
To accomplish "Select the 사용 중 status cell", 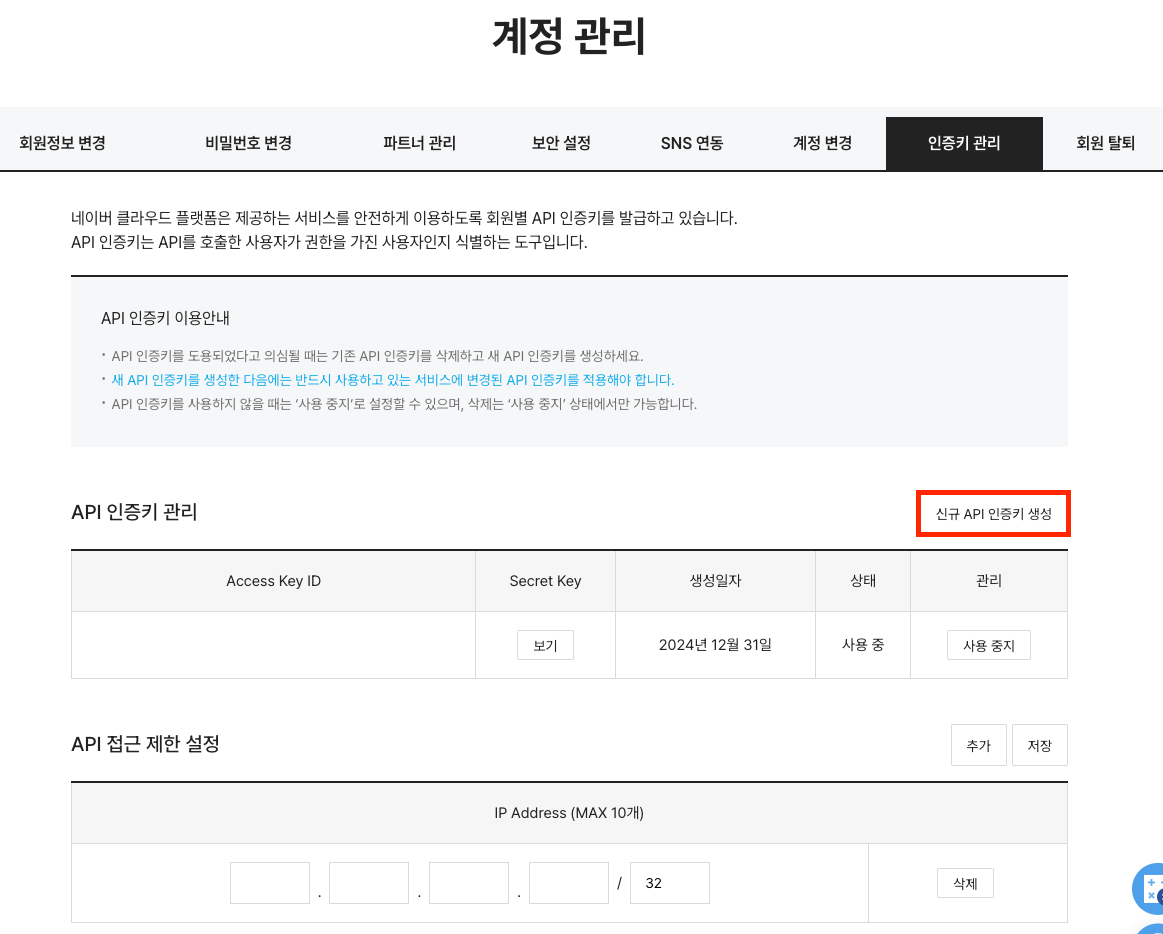I will click(863, 645).
